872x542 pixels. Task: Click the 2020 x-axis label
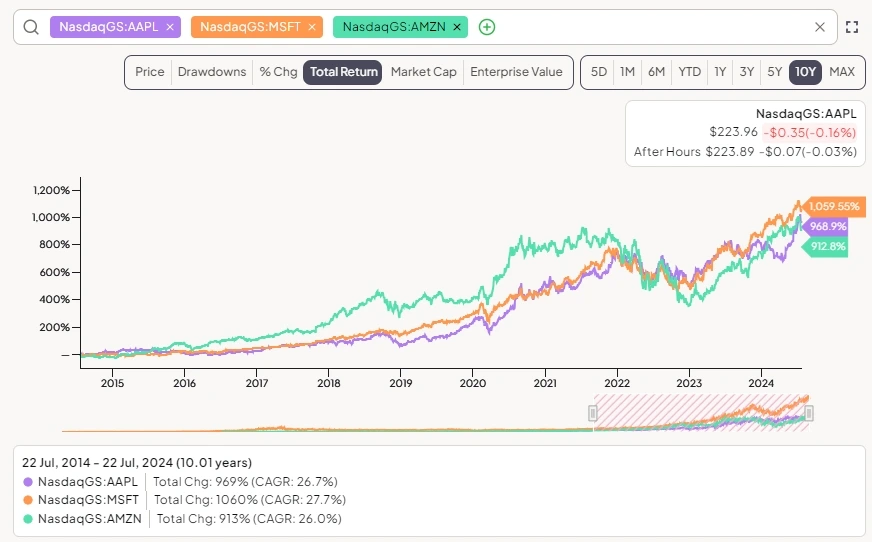coord(473,383)
